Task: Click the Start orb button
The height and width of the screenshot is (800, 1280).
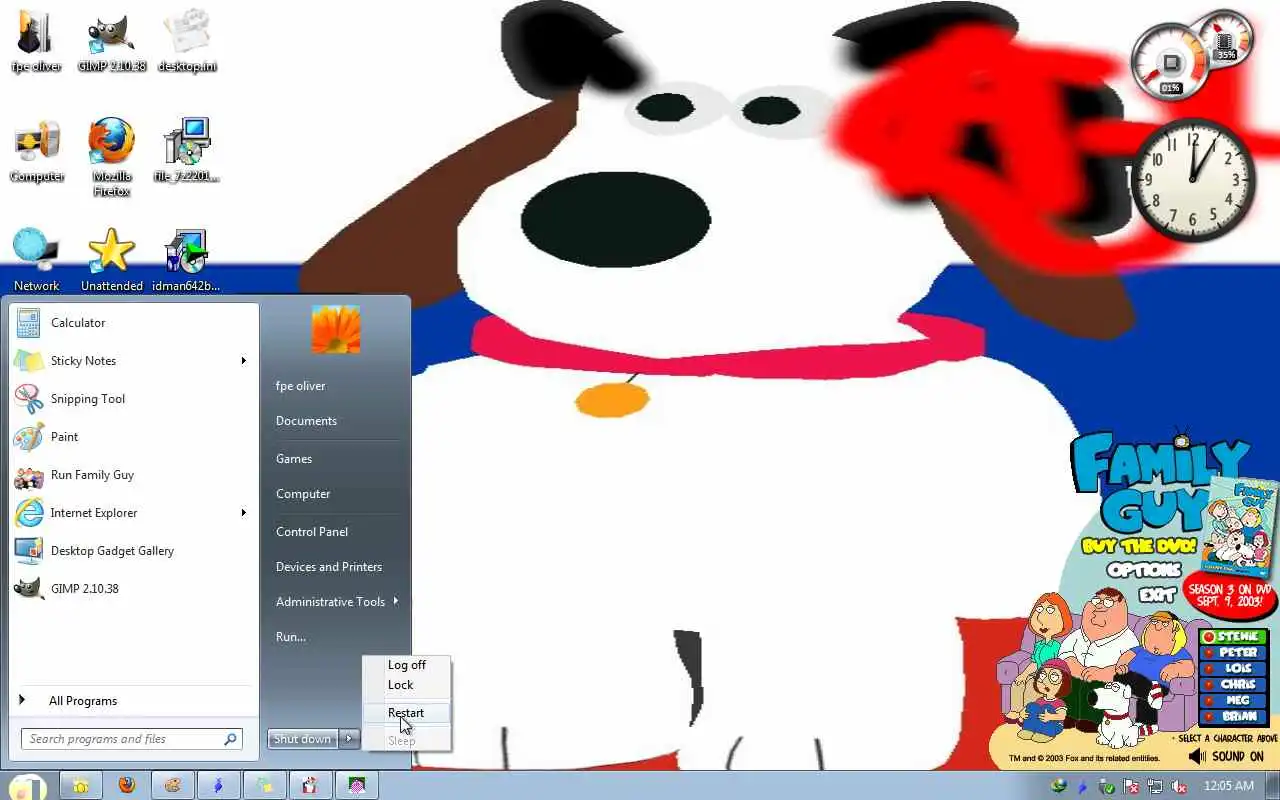Action: [27, 786]
